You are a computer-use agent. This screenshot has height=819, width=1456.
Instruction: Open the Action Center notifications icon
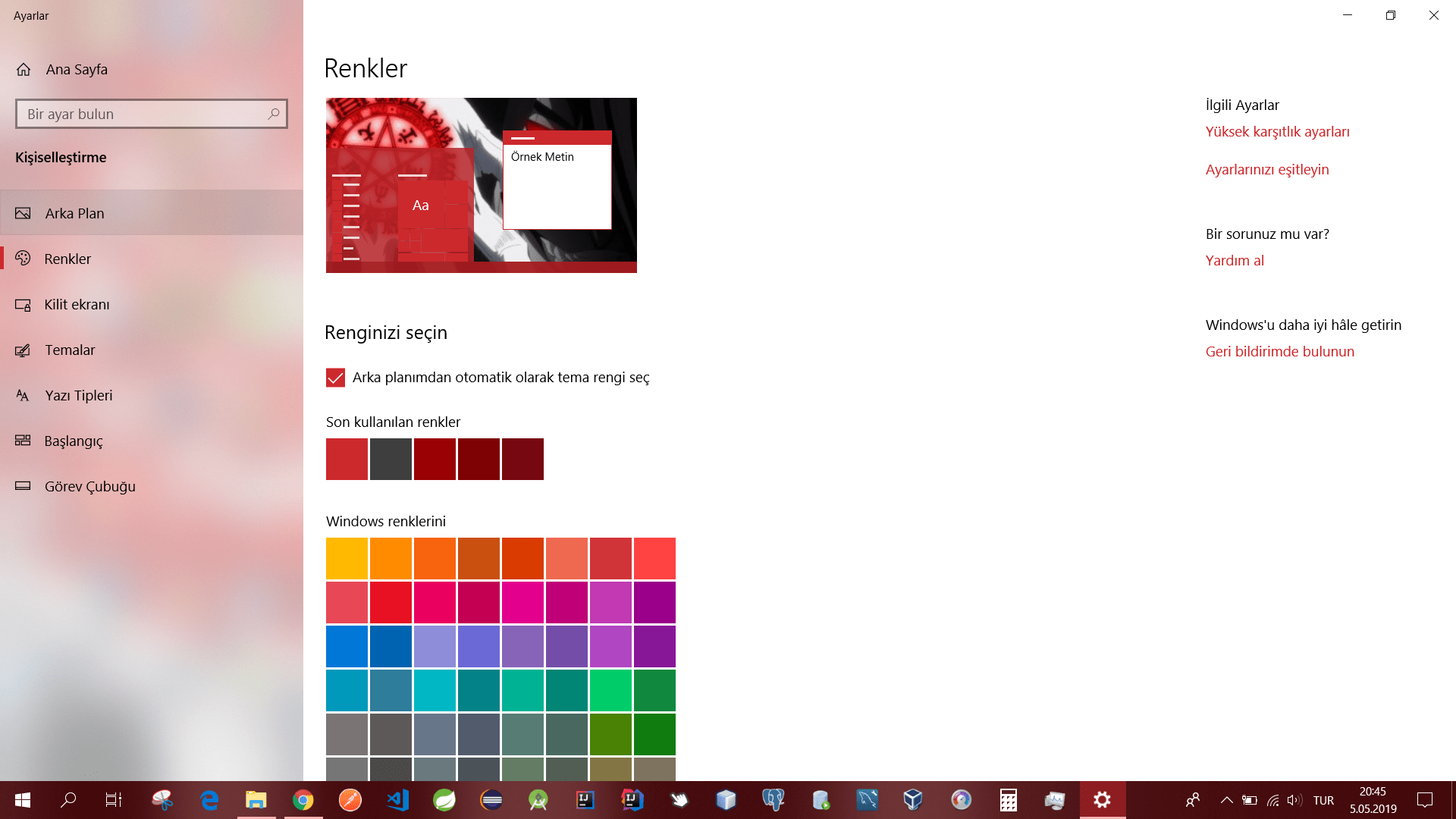1425,800
